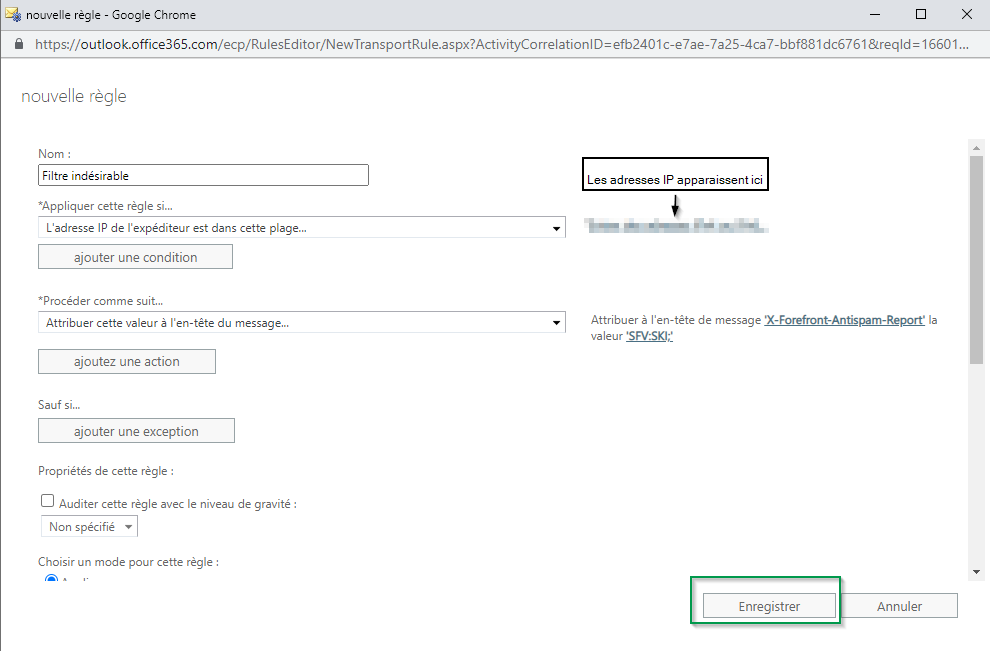Focus the Nom text field
Image resolution: width=990 pixels, height=651 pixels.
tap(203, 175)
